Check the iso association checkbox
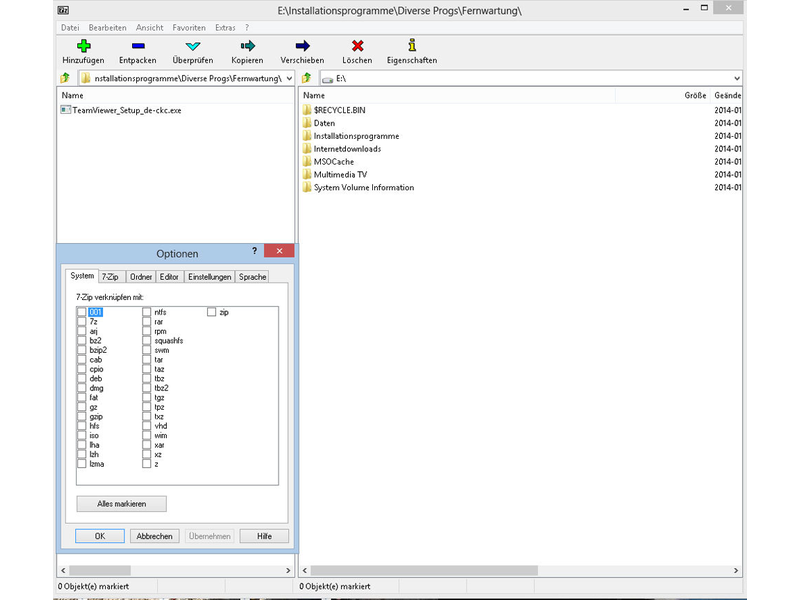800x600 pixels. click(x=82, y=435)
